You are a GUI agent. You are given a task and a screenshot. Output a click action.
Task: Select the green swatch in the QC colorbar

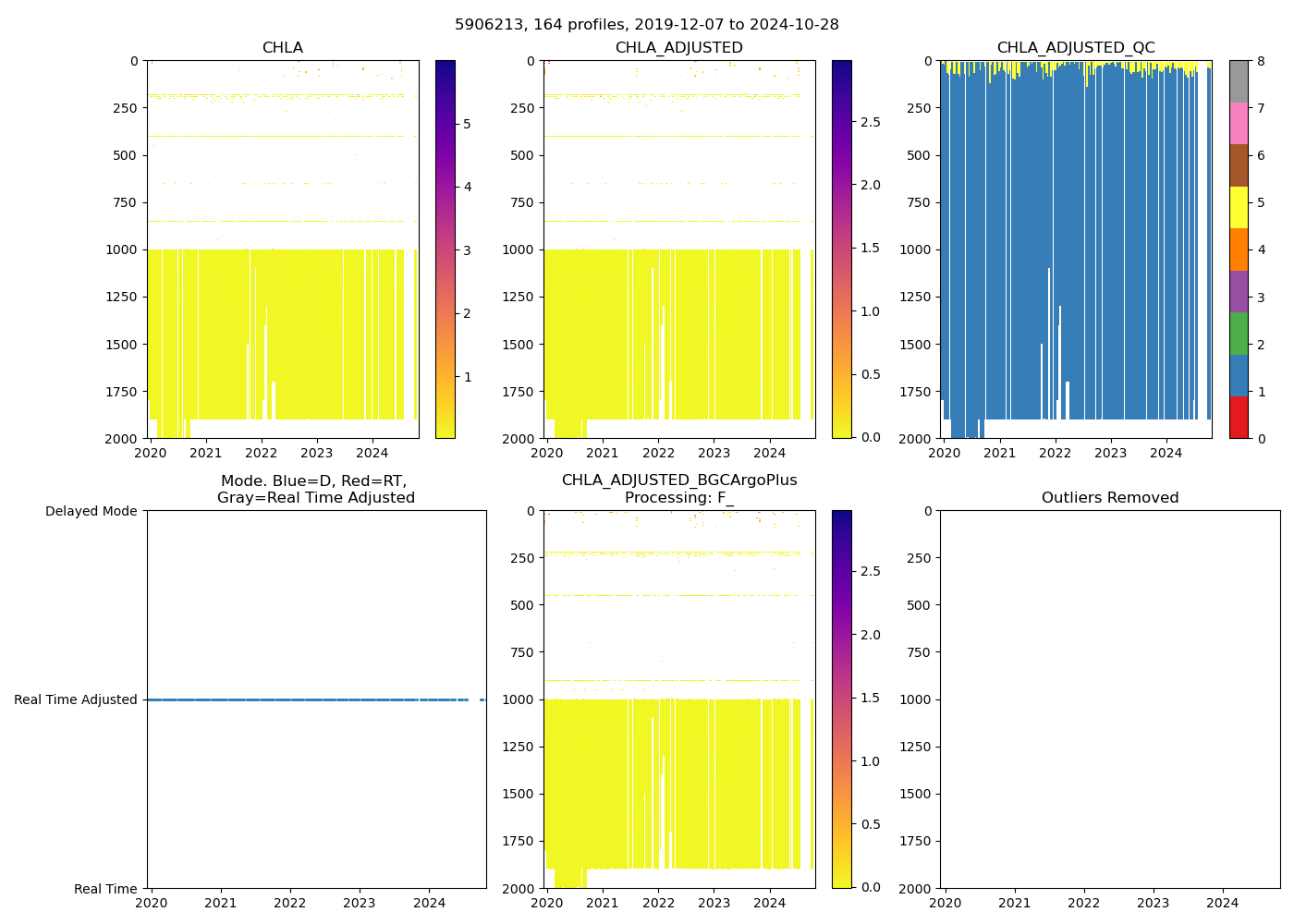click(x=1239, y=334)
